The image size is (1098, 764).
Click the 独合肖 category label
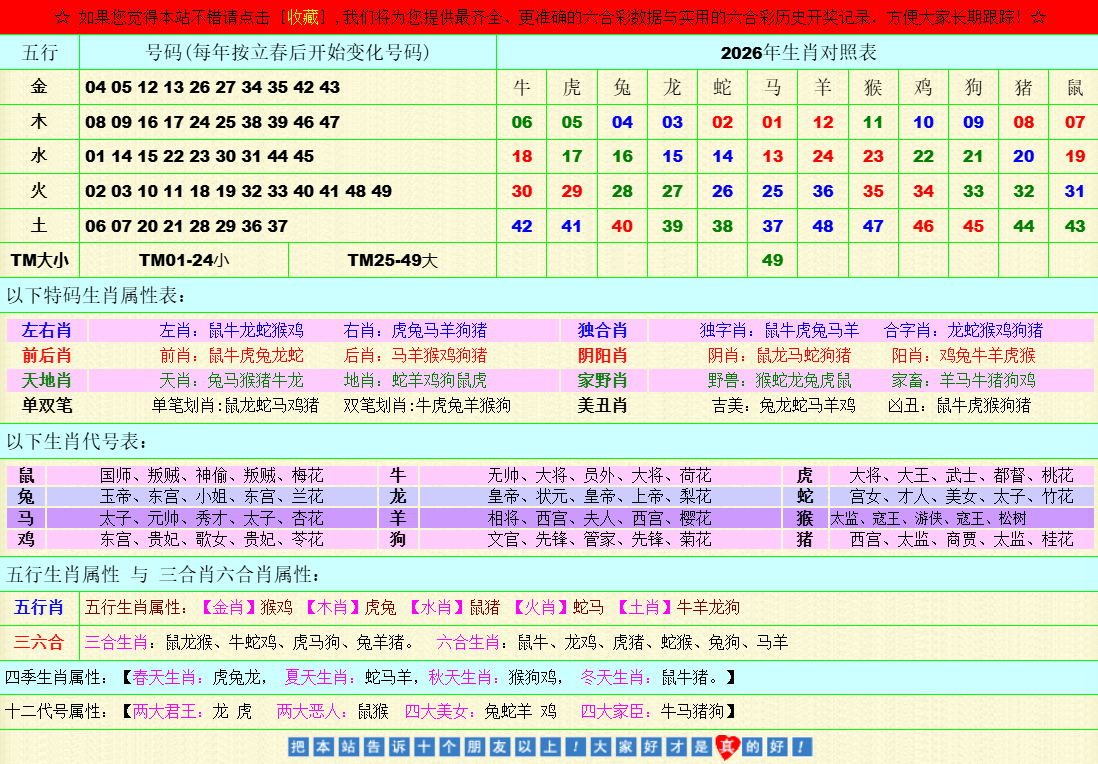(603, 330)
